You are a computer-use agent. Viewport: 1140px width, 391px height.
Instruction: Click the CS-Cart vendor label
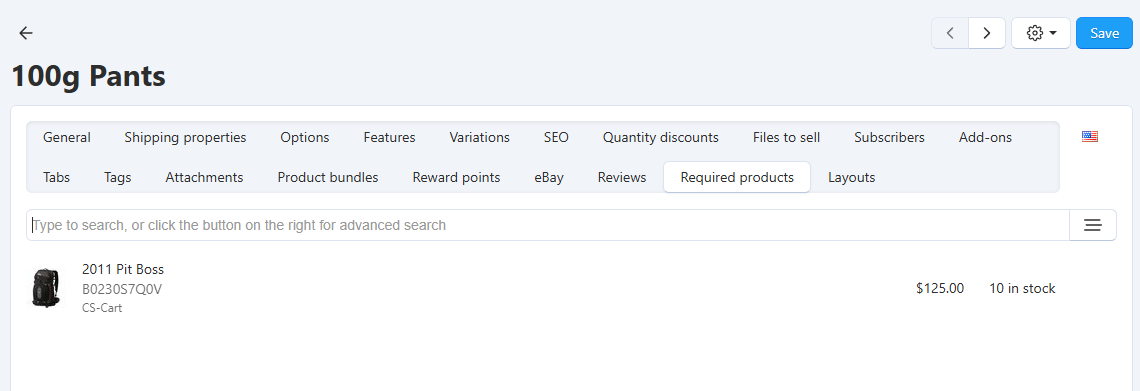(x=102, y=308)
